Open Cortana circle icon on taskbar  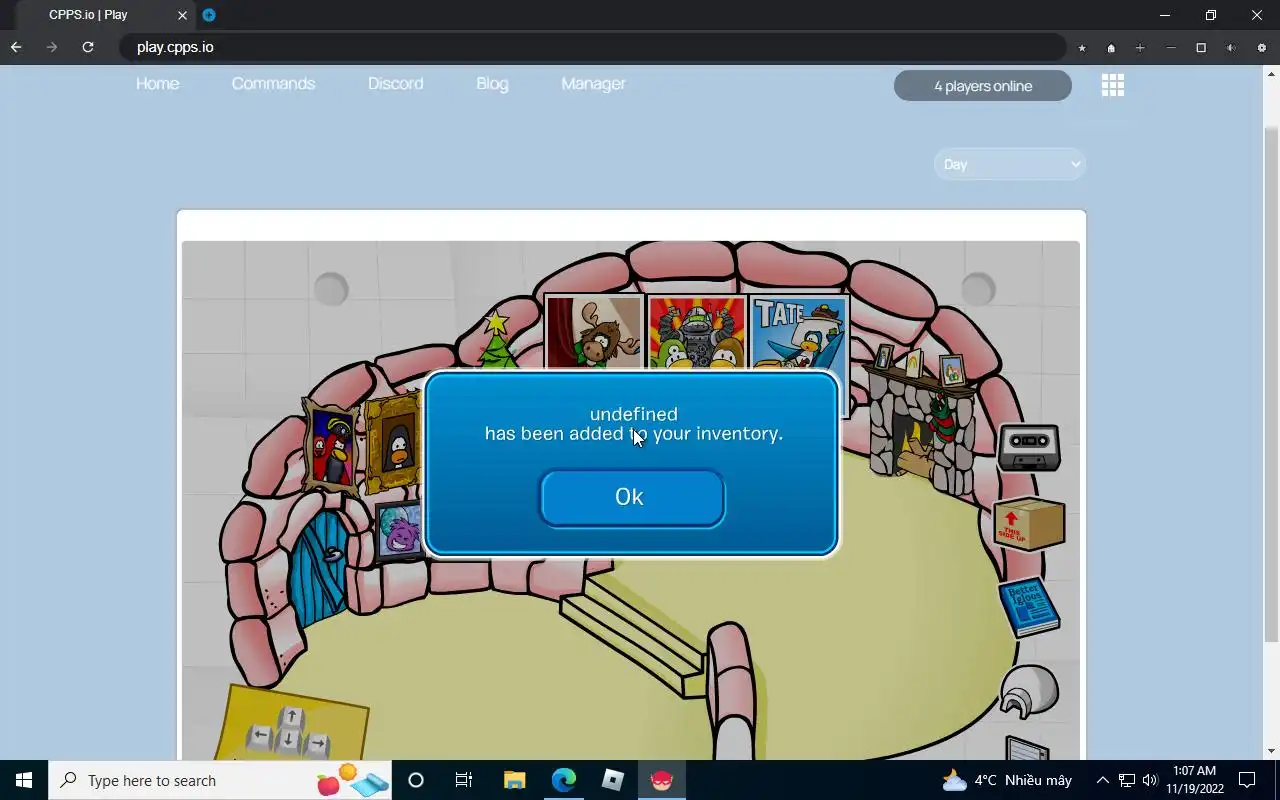click(x=416, y=780)
